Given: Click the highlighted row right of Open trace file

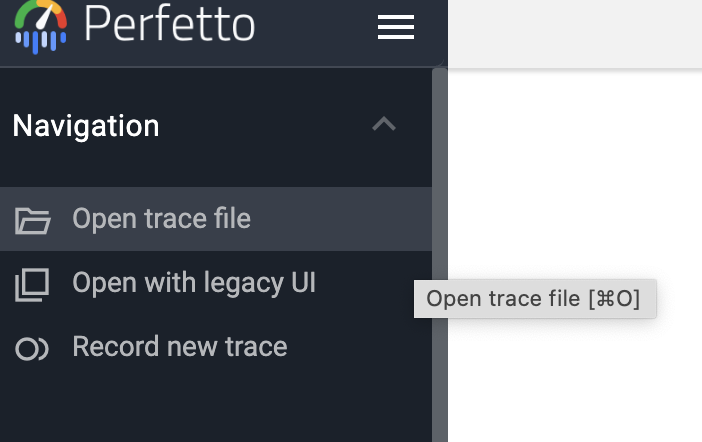Looking at the screenshot, I should (340, 219).
